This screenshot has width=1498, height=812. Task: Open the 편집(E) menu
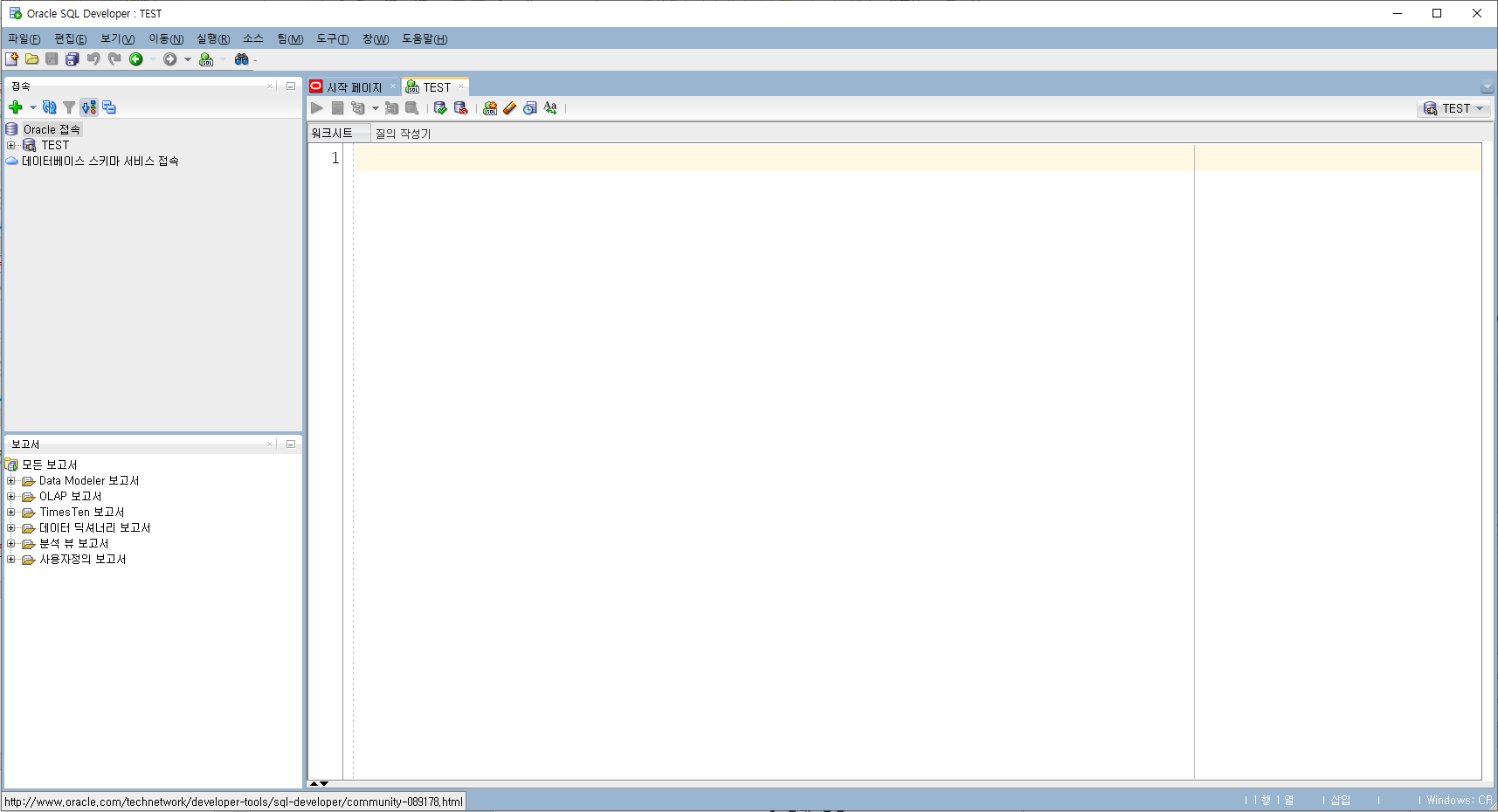[70, 38]
